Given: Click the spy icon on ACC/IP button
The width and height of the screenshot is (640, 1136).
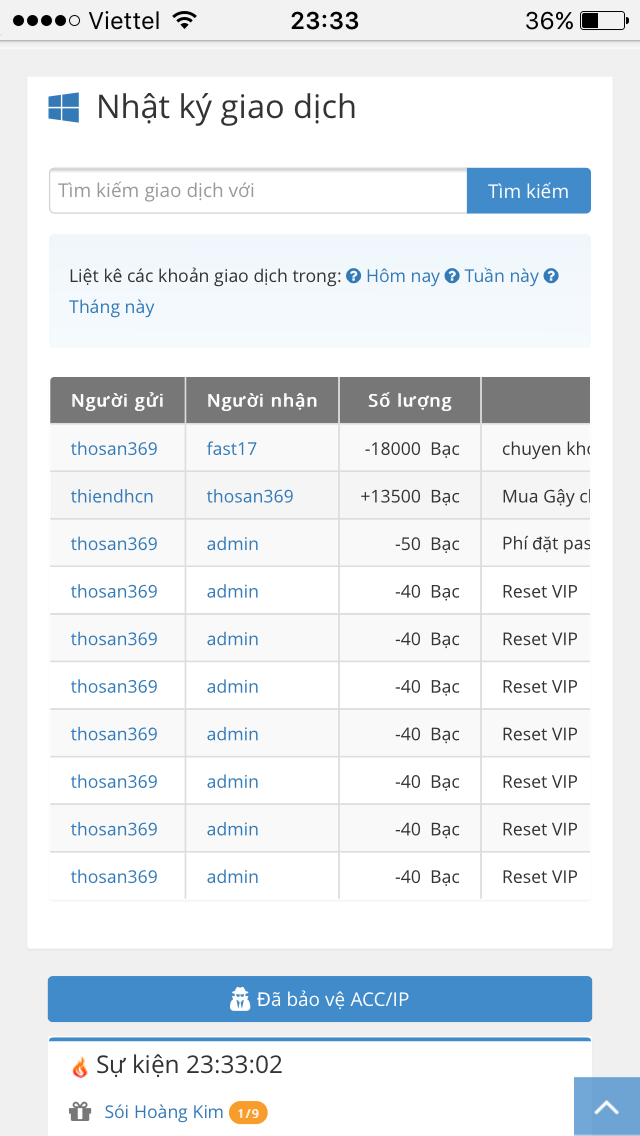Looking at the screenshot, I should [x=239, y=1000].
